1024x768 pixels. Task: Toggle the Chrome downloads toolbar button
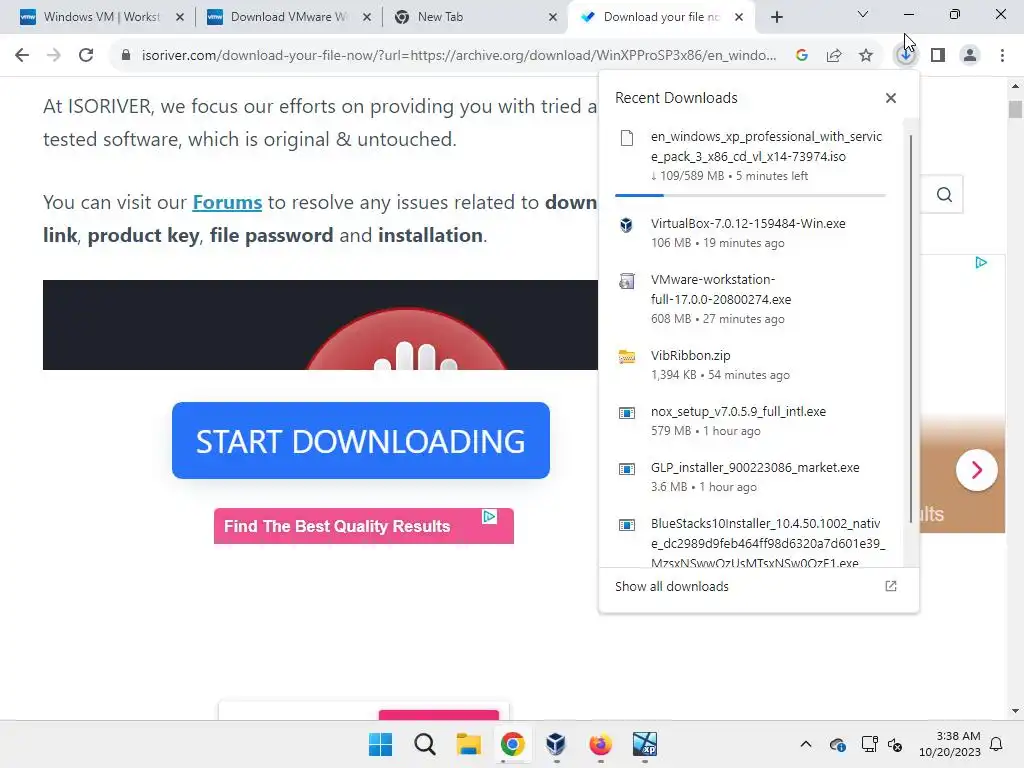[x=905, y=56]
